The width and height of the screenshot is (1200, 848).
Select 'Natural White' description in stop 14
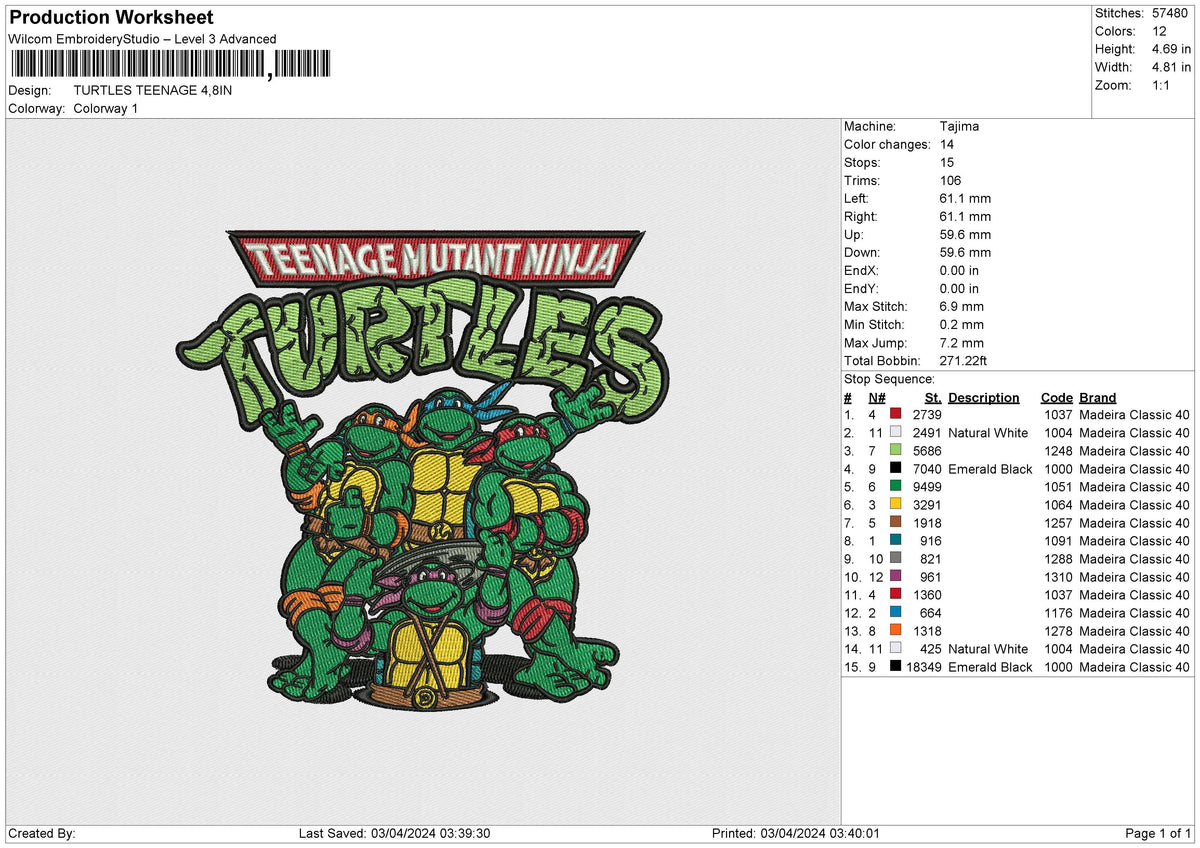tap(988, 648)
